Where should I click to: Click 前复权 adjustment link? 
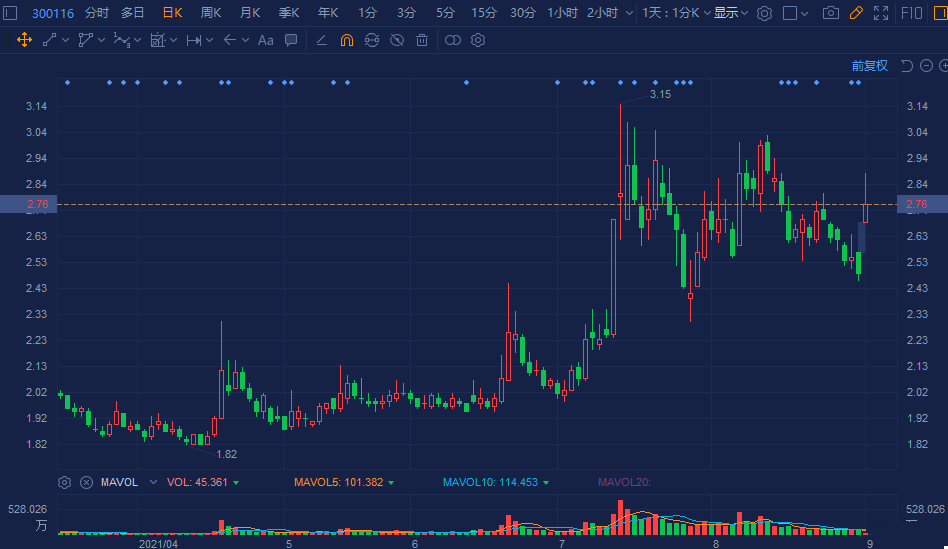click(x=869, y=65)
